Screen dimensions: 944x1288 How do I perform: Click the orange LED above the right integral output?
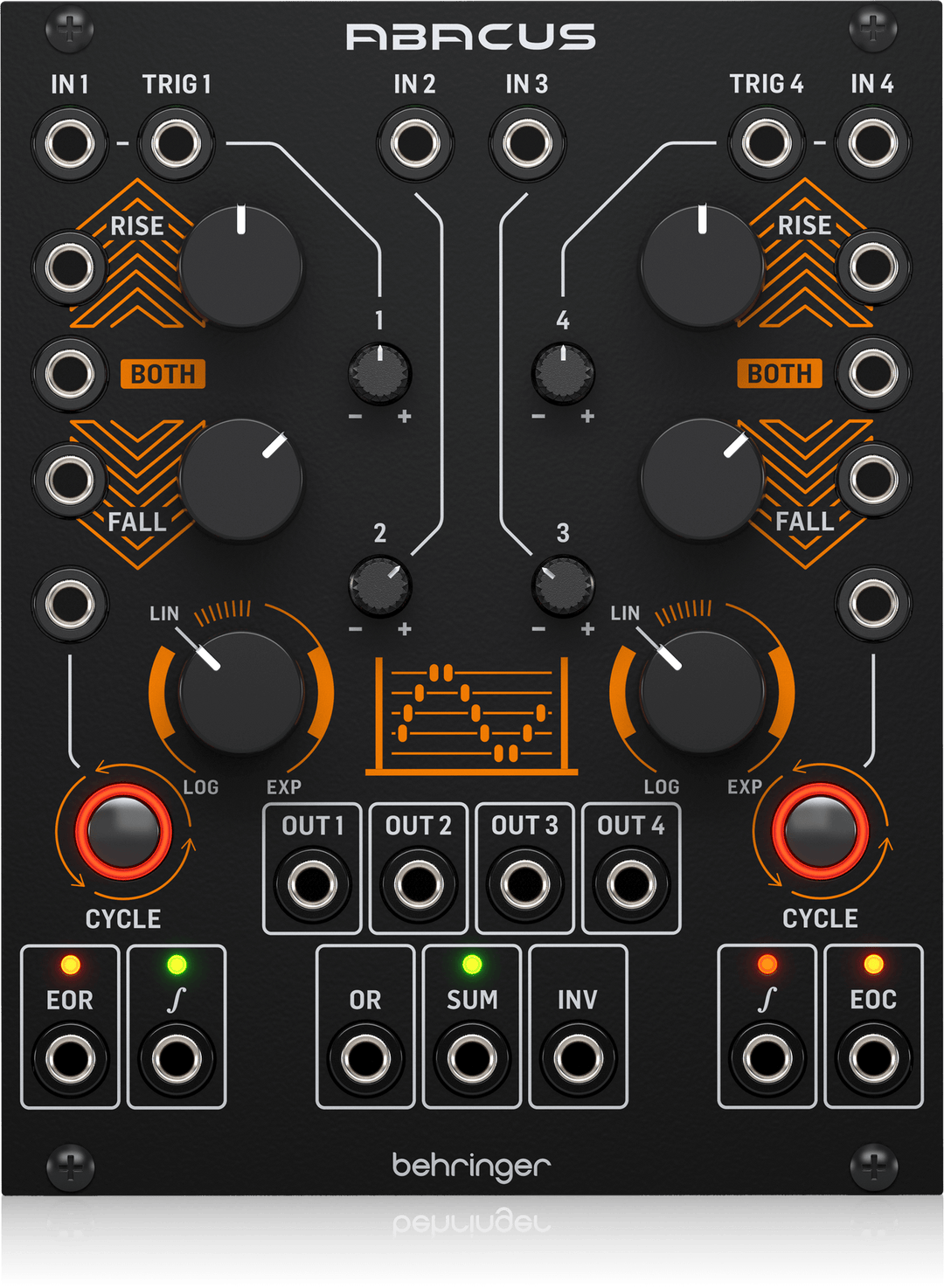pos(767,965)
